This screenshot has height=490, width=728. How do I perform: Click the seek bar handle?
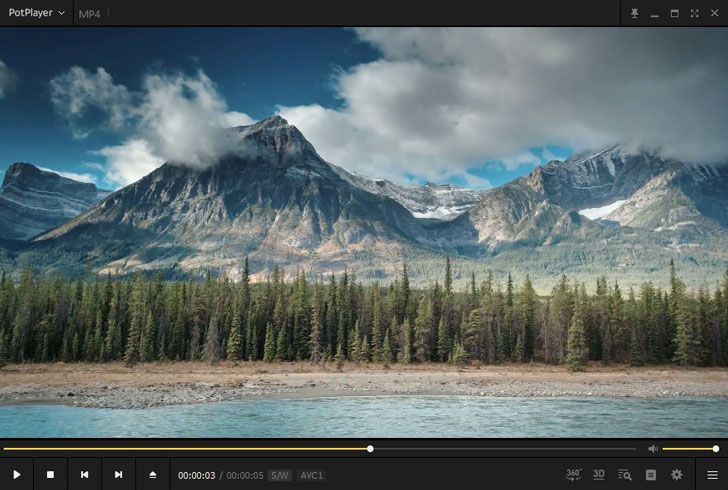pos(370,449)
